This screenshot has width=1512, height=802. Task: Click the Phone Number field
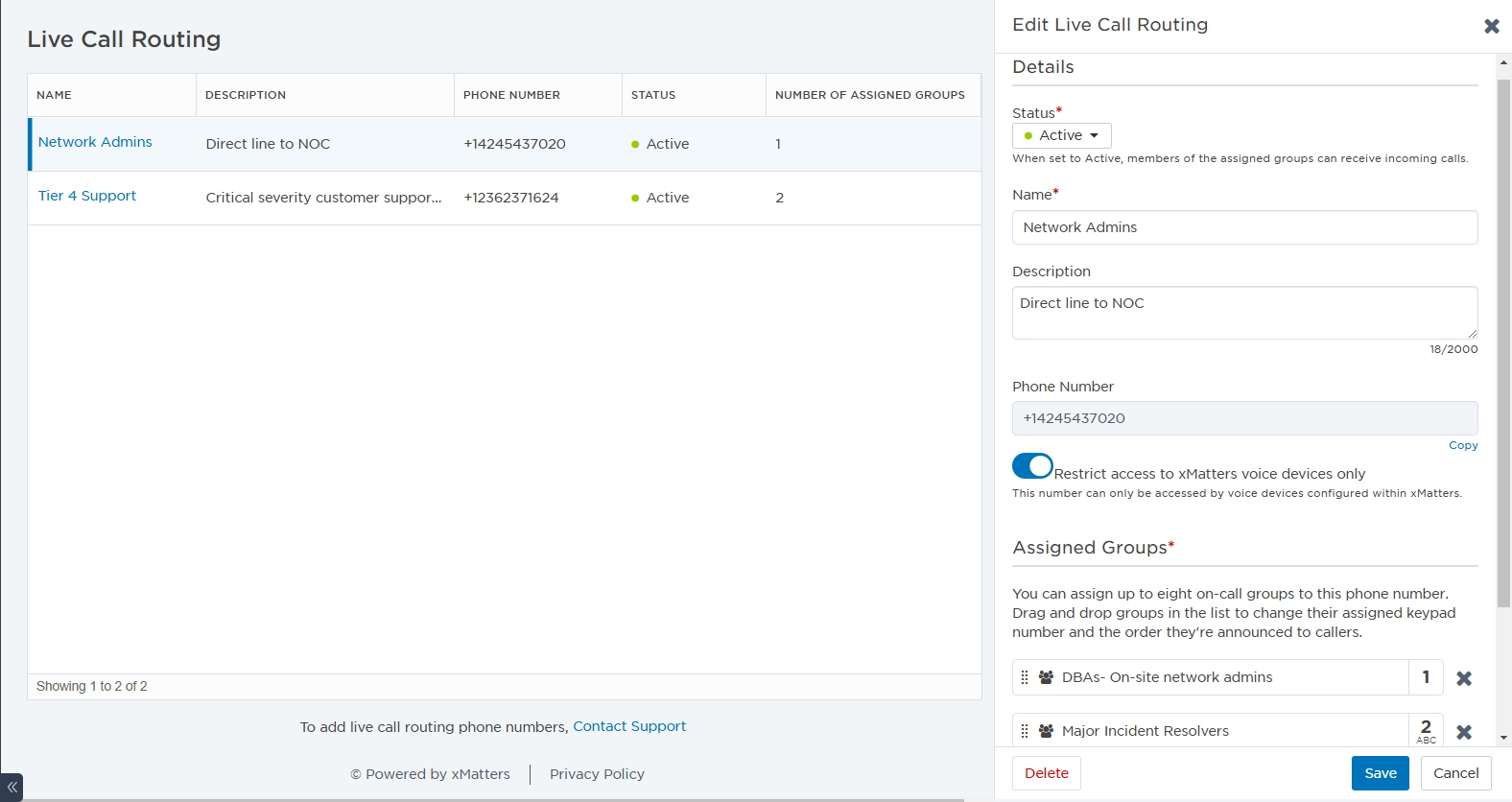click(x=1244, y=418)
